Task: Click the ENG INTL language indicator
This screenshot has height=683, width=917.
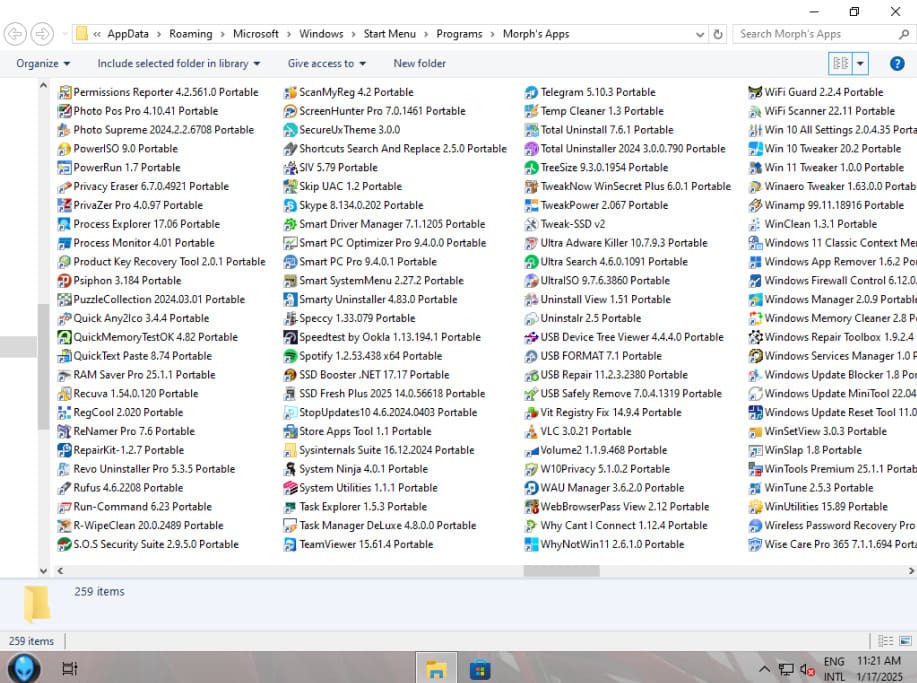Action: click(834, 669)
